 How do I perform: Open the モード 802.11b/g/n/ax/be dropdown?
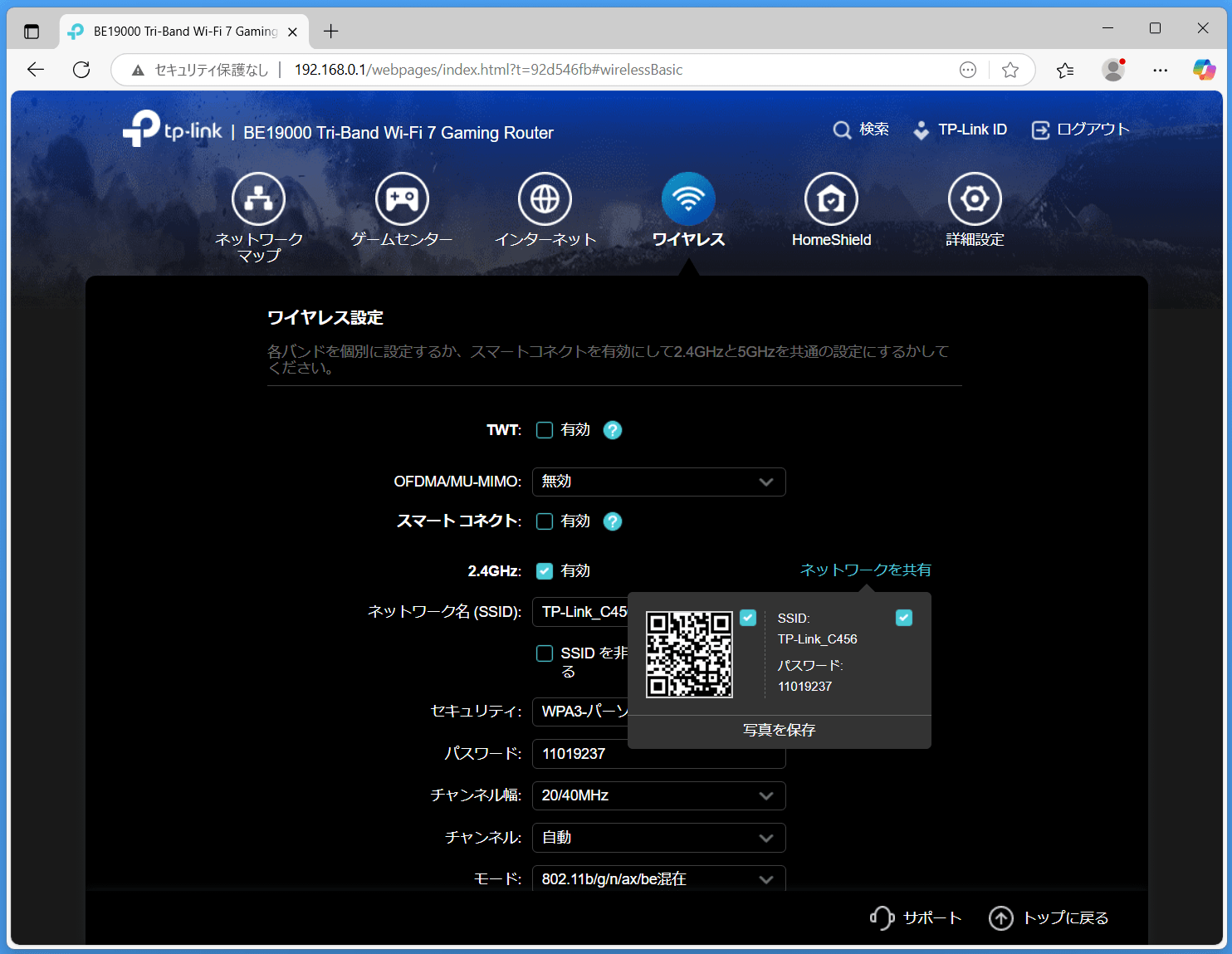point(659,878)
